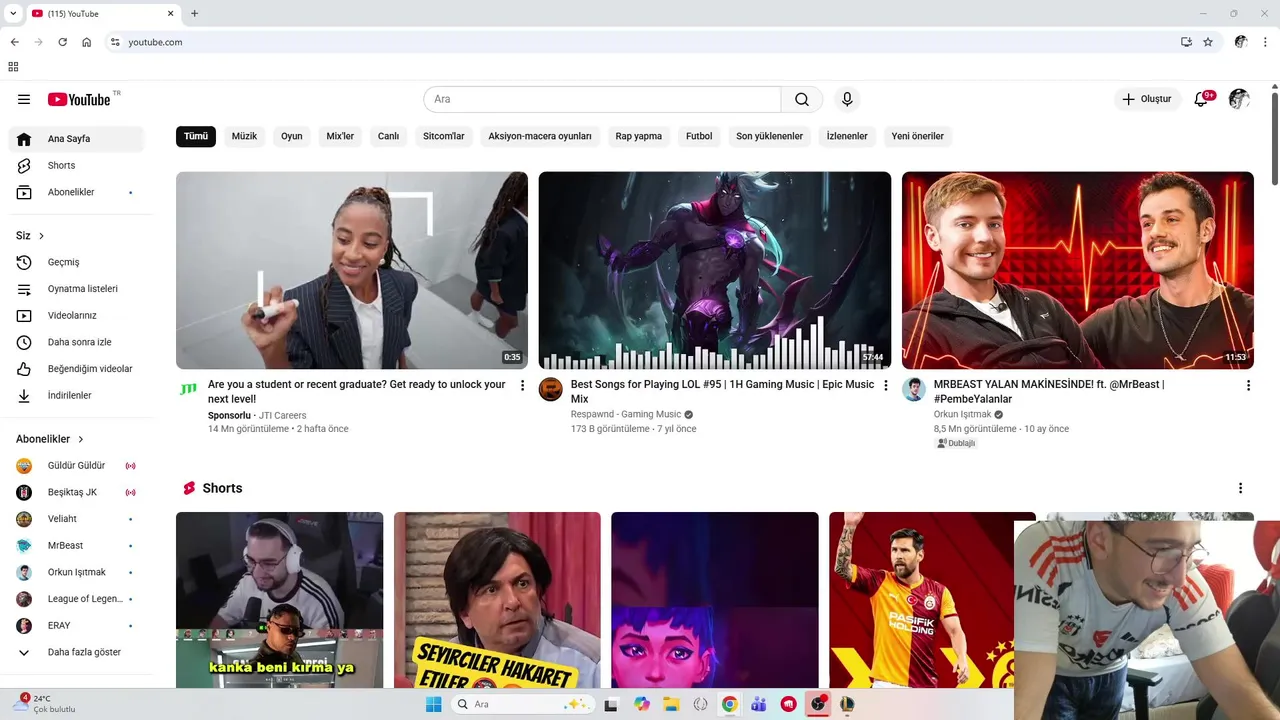Select the Sitcom'lar filter chip
Screen dimensions: 1280x720
(x=444, y=136)
